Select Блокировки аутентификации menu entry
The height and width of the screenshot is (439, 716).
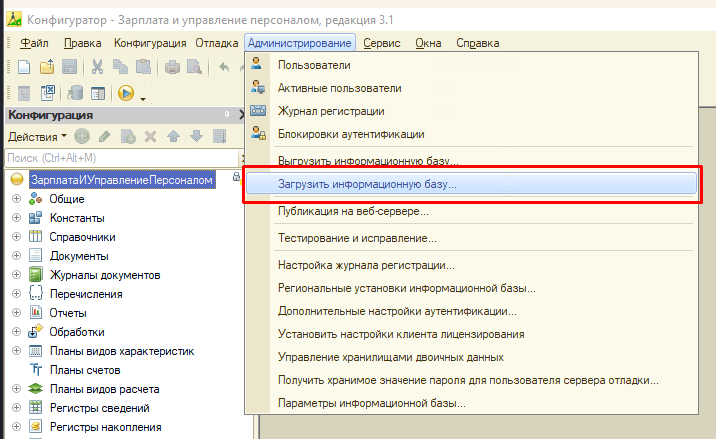[x=471, y=134]
